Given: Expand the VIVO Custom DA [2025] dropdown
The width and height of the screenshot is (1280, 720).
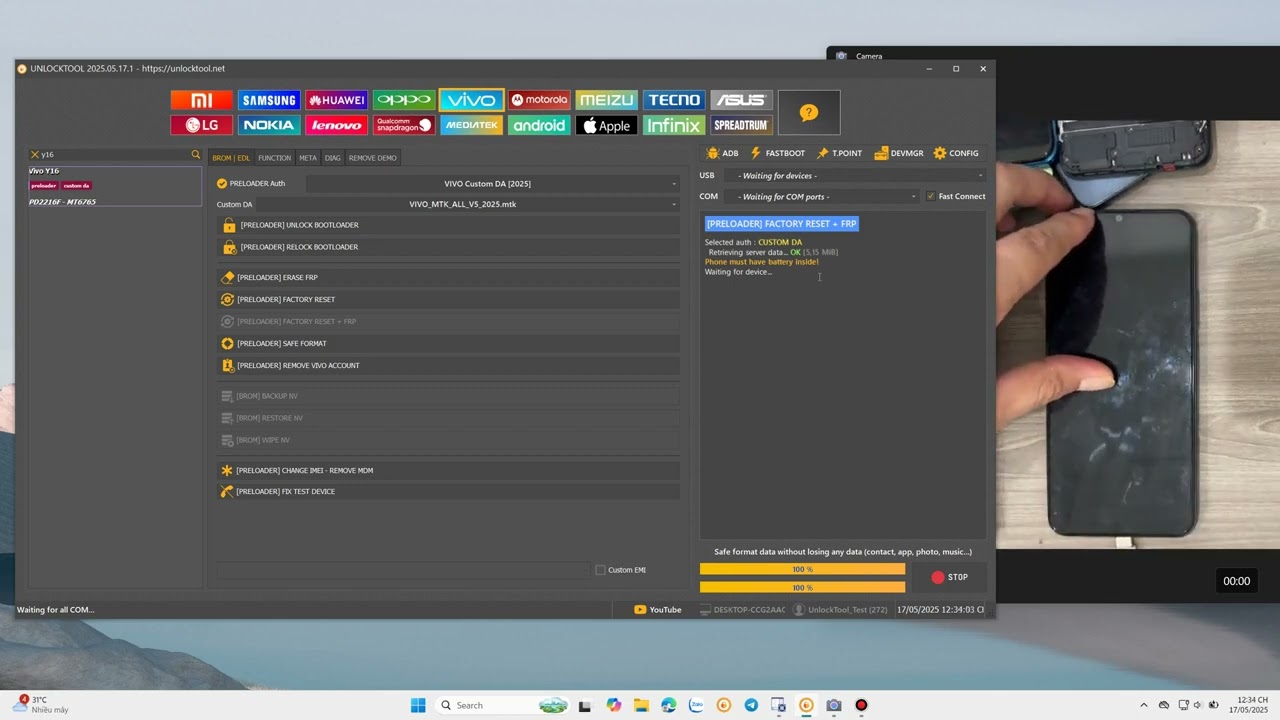Looking at the screenshot, I should click(493, 184).
